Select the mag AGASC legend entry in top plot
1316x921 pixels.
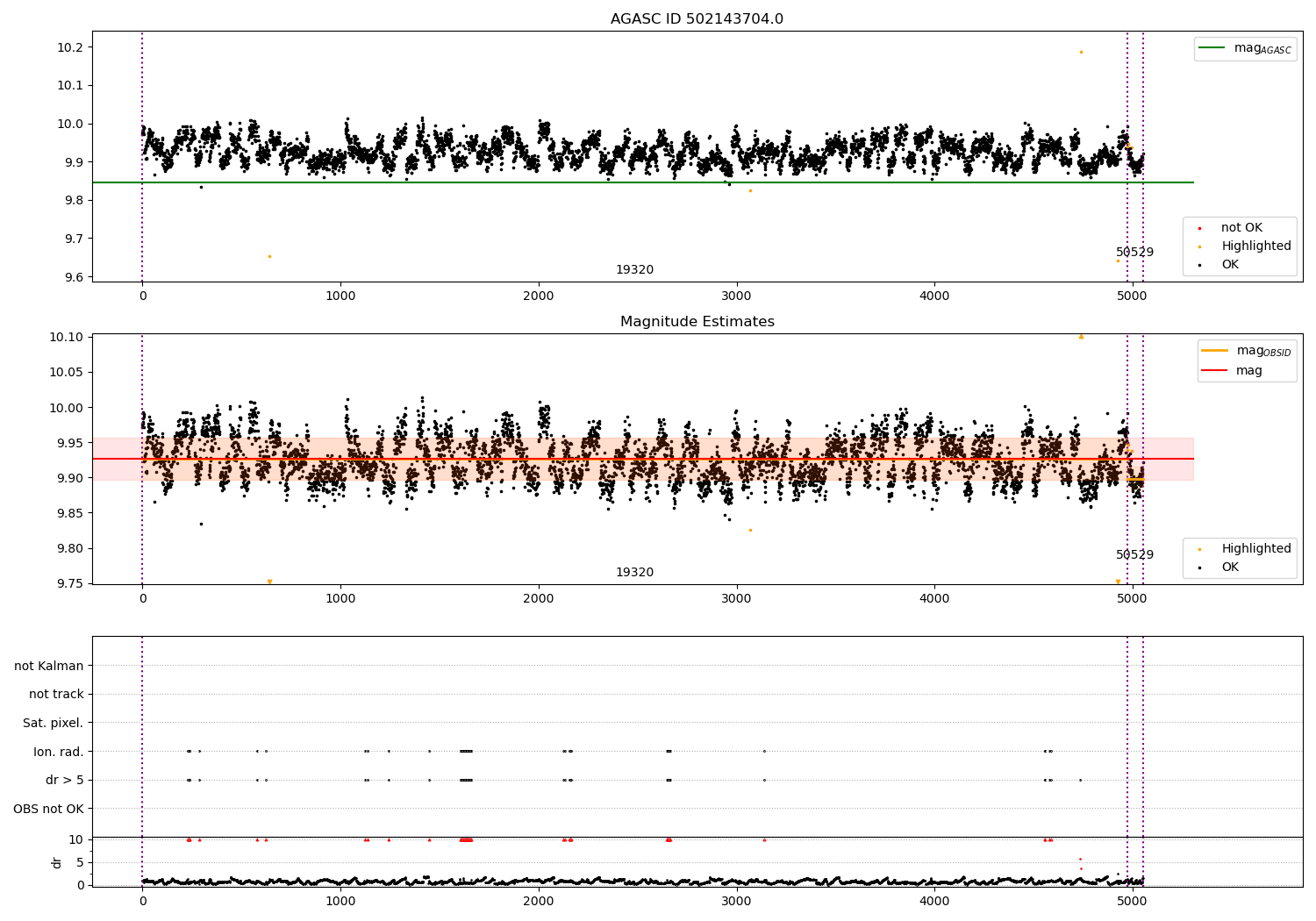1245,48
